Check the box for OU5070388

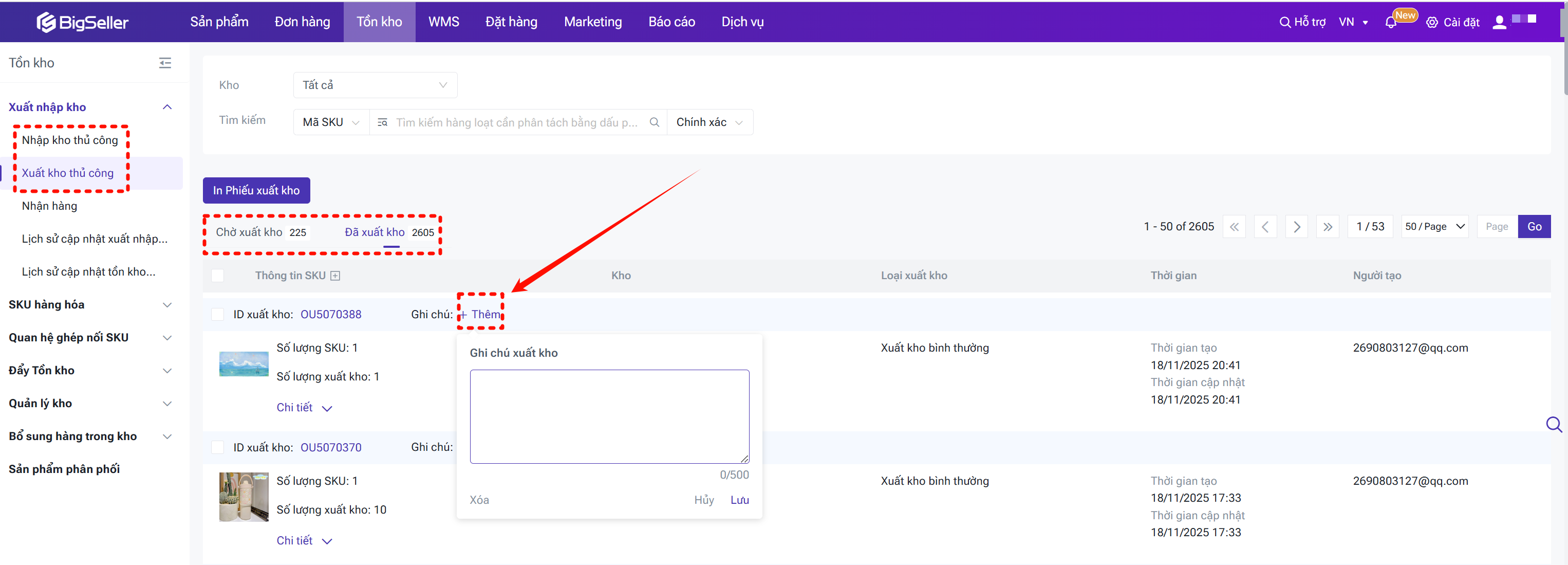(217, 315)
